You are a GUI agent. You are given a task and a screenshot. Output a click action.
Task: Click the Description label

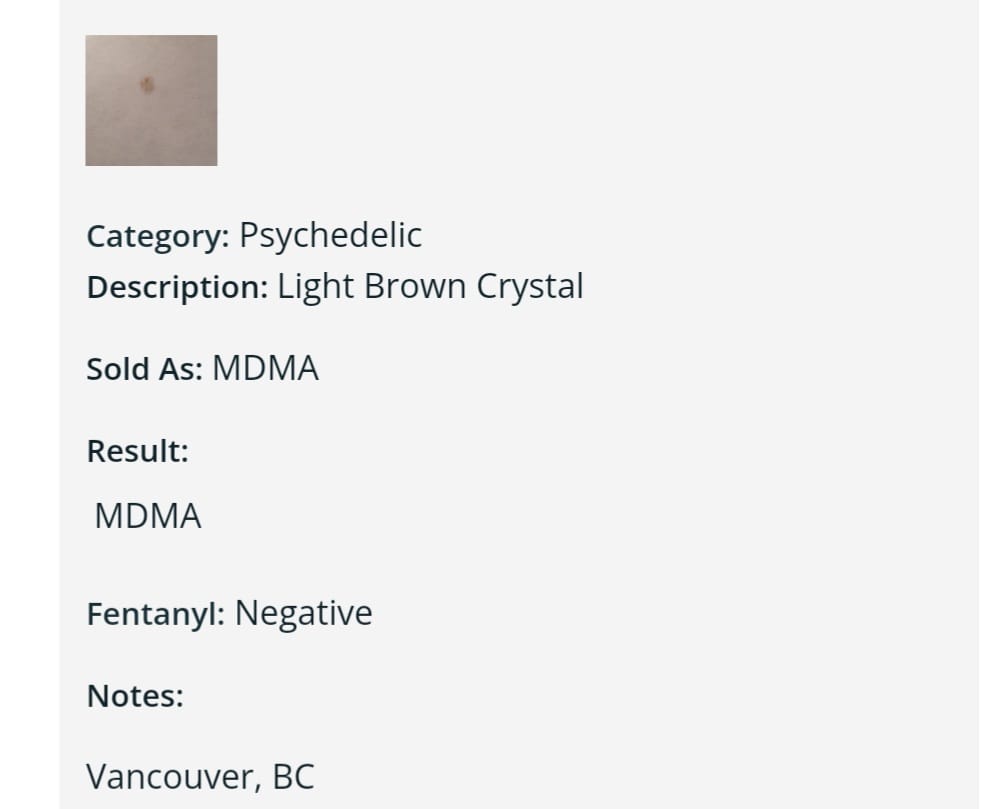pyautogui.click(x=178, y=287)
